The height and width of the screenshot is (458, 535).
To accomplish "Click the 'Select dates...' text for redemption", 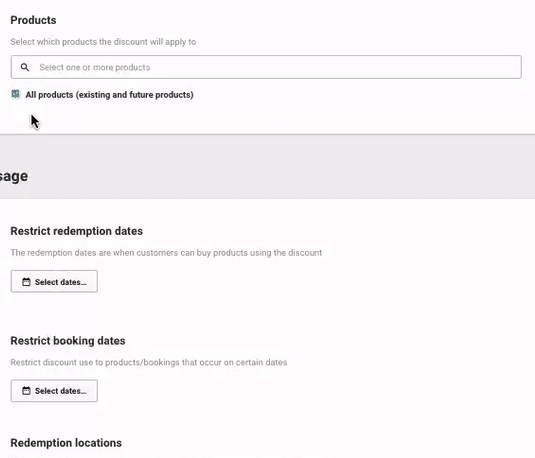I will (x=61, y=282).
